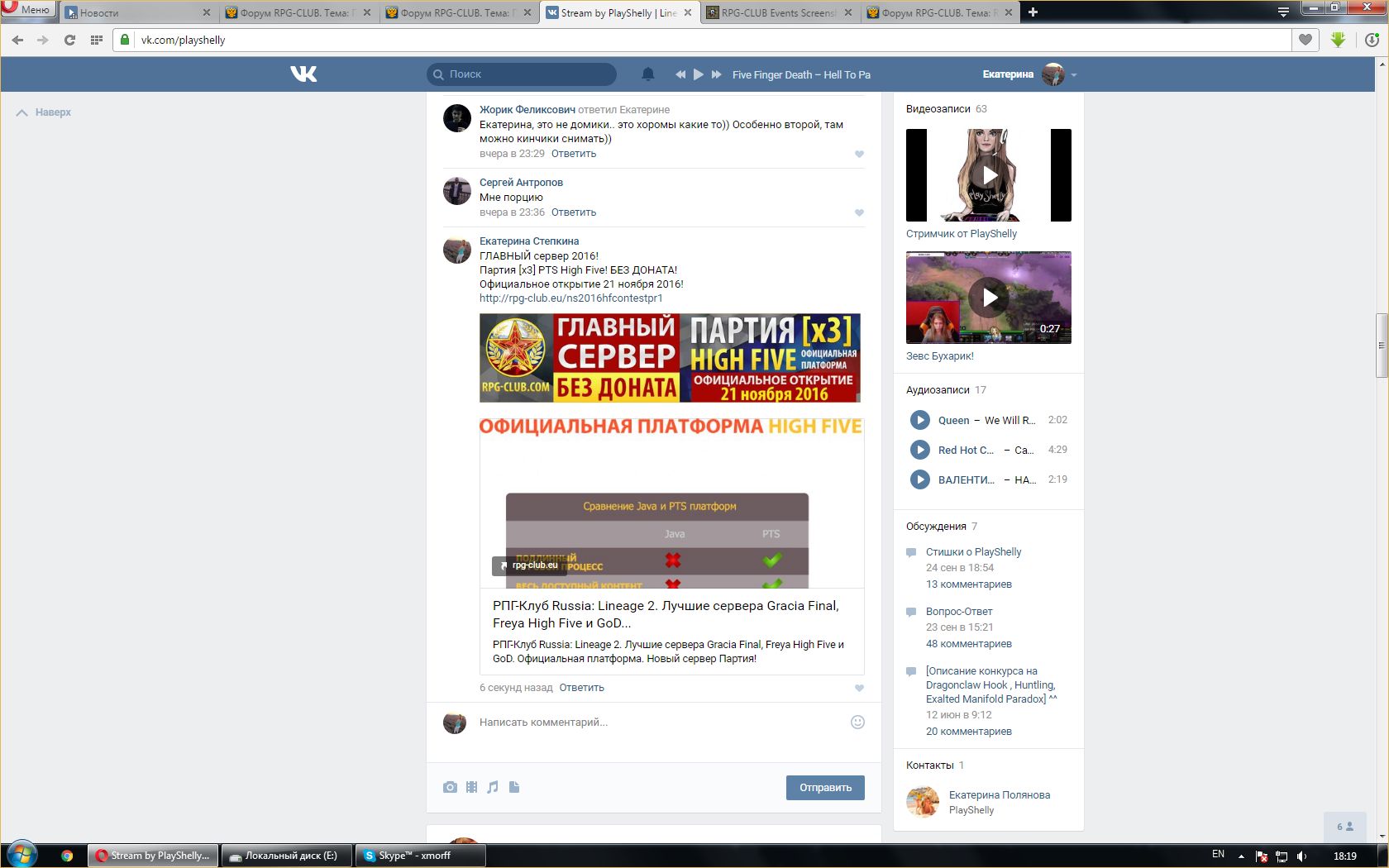Screen dimensions: 1389x868
Task: Open the Обсуждения section header
Action: (936, 527)
